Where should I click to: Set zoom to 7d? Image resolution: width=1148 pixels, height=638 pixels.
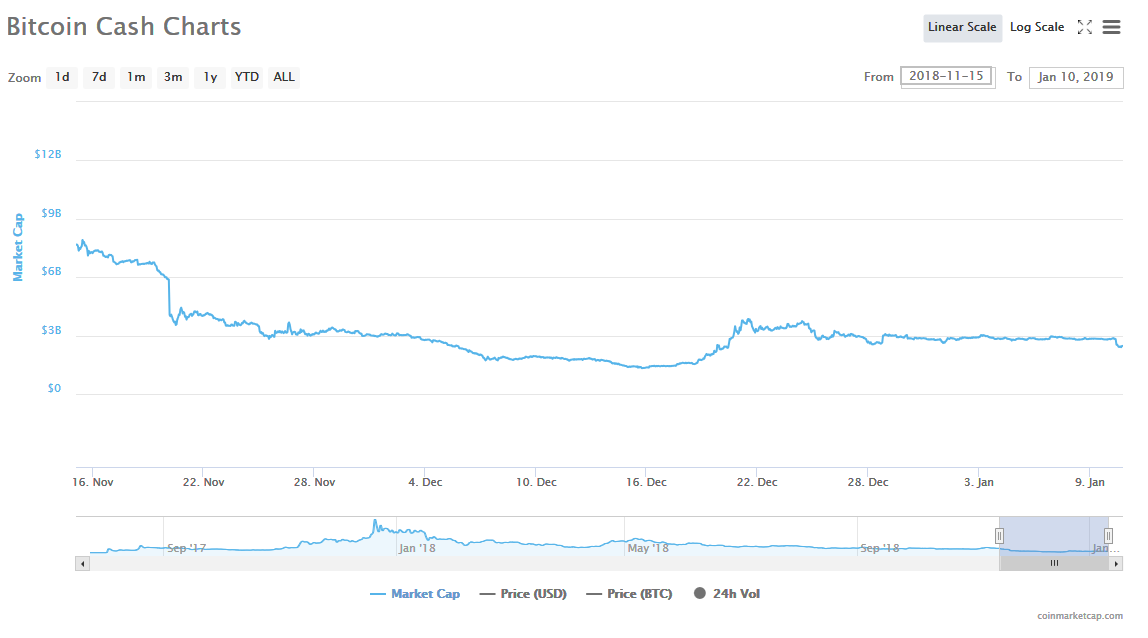tap(99, 77)
